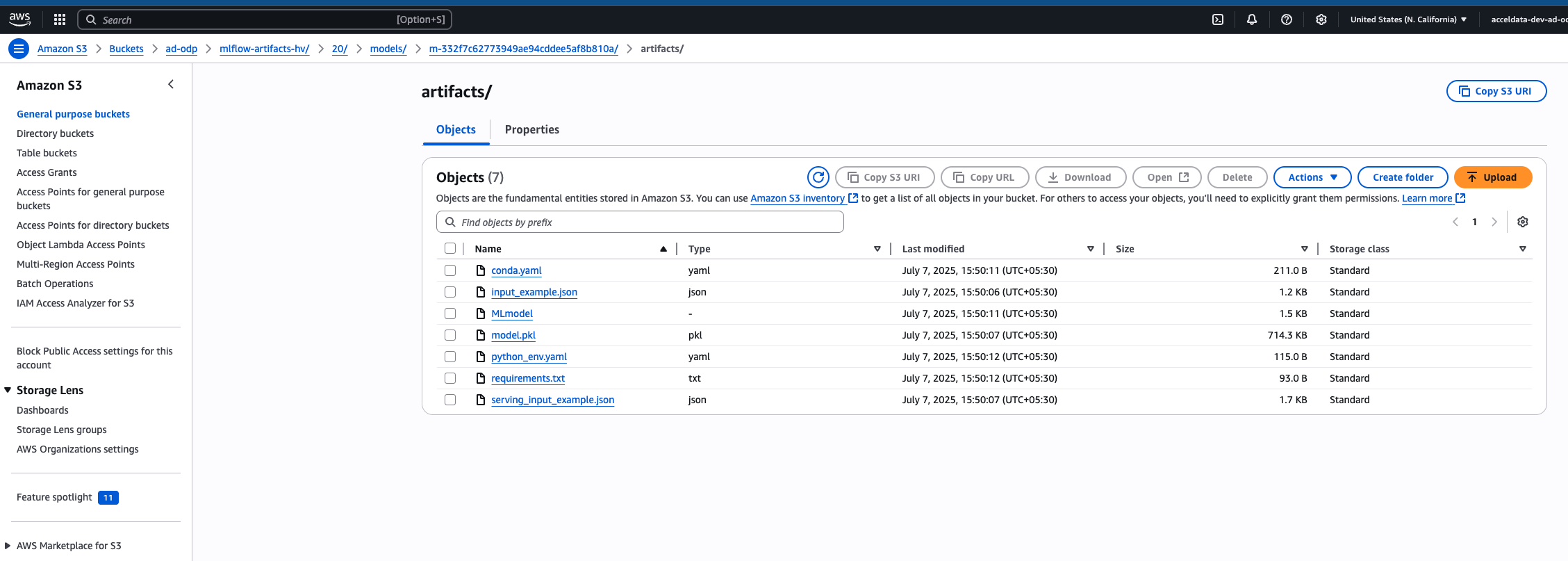Select the requirements.txt checkbox
The width and height of the screenshot is (1568, 561).
(450, 378)
